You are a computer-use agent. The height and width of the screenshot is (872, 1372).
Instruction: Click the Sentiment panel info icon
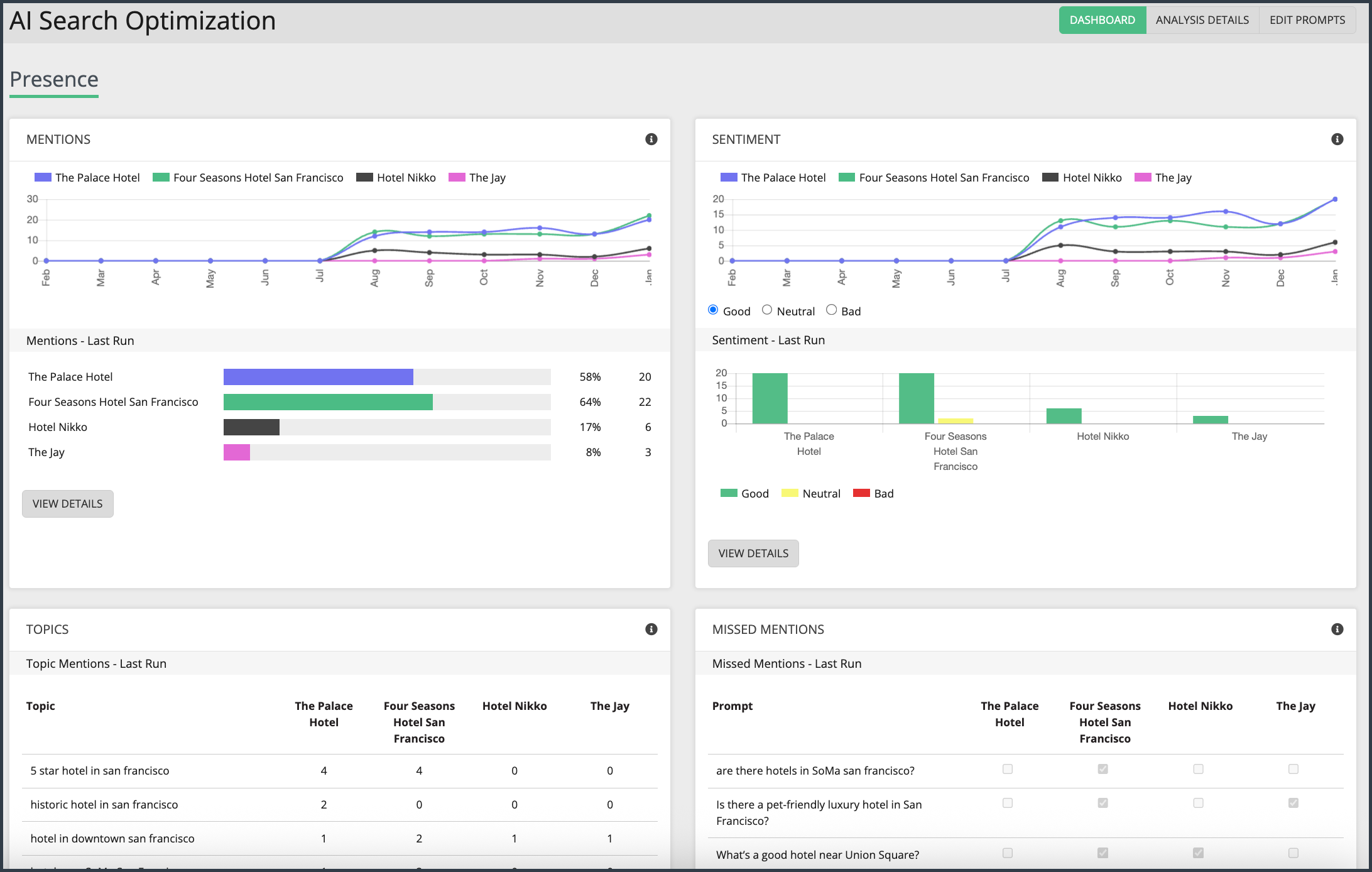click(x=1337, y=139)
